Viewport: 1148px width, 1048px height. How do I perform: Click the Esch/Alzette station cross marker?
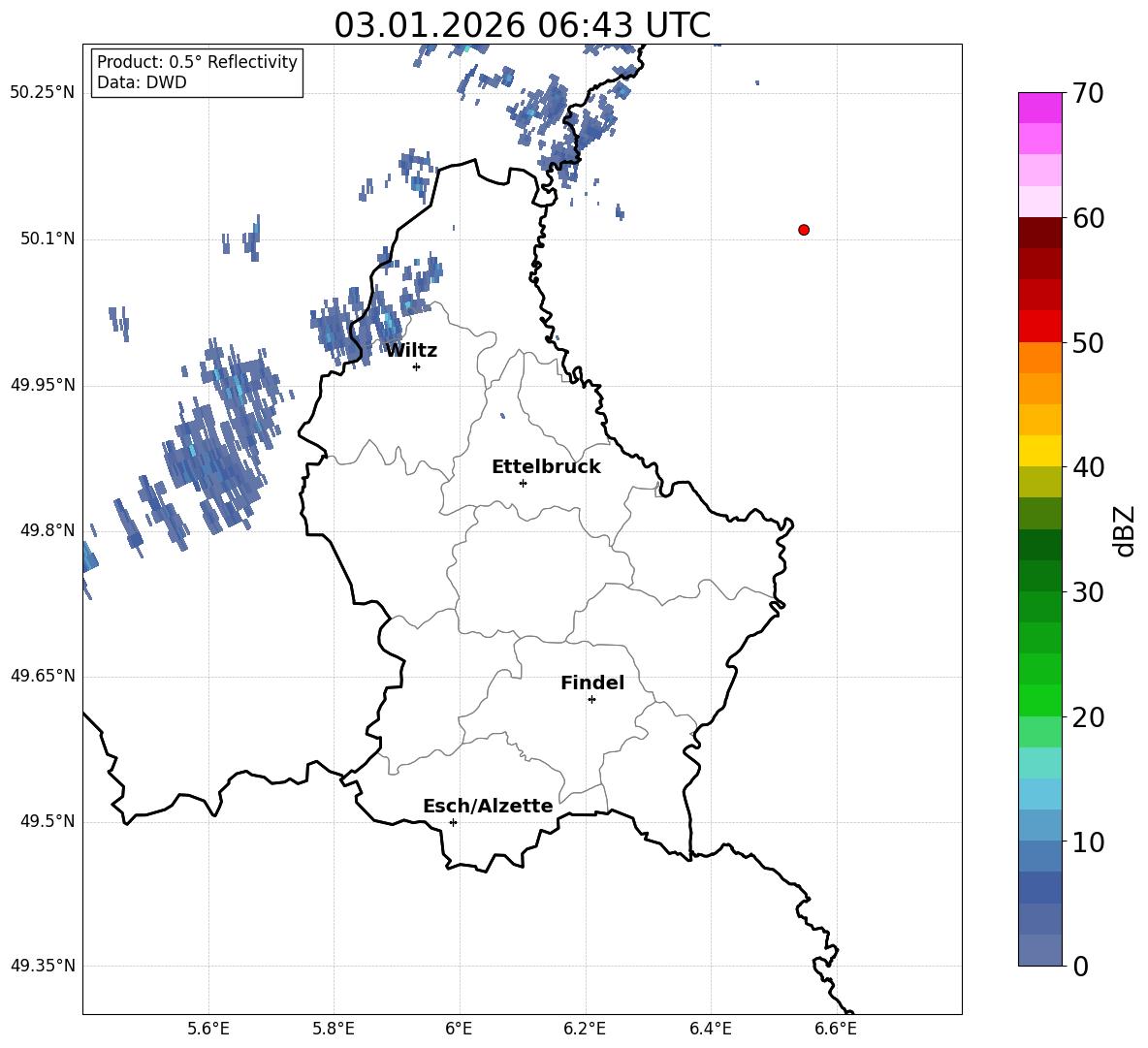point(453,822)
